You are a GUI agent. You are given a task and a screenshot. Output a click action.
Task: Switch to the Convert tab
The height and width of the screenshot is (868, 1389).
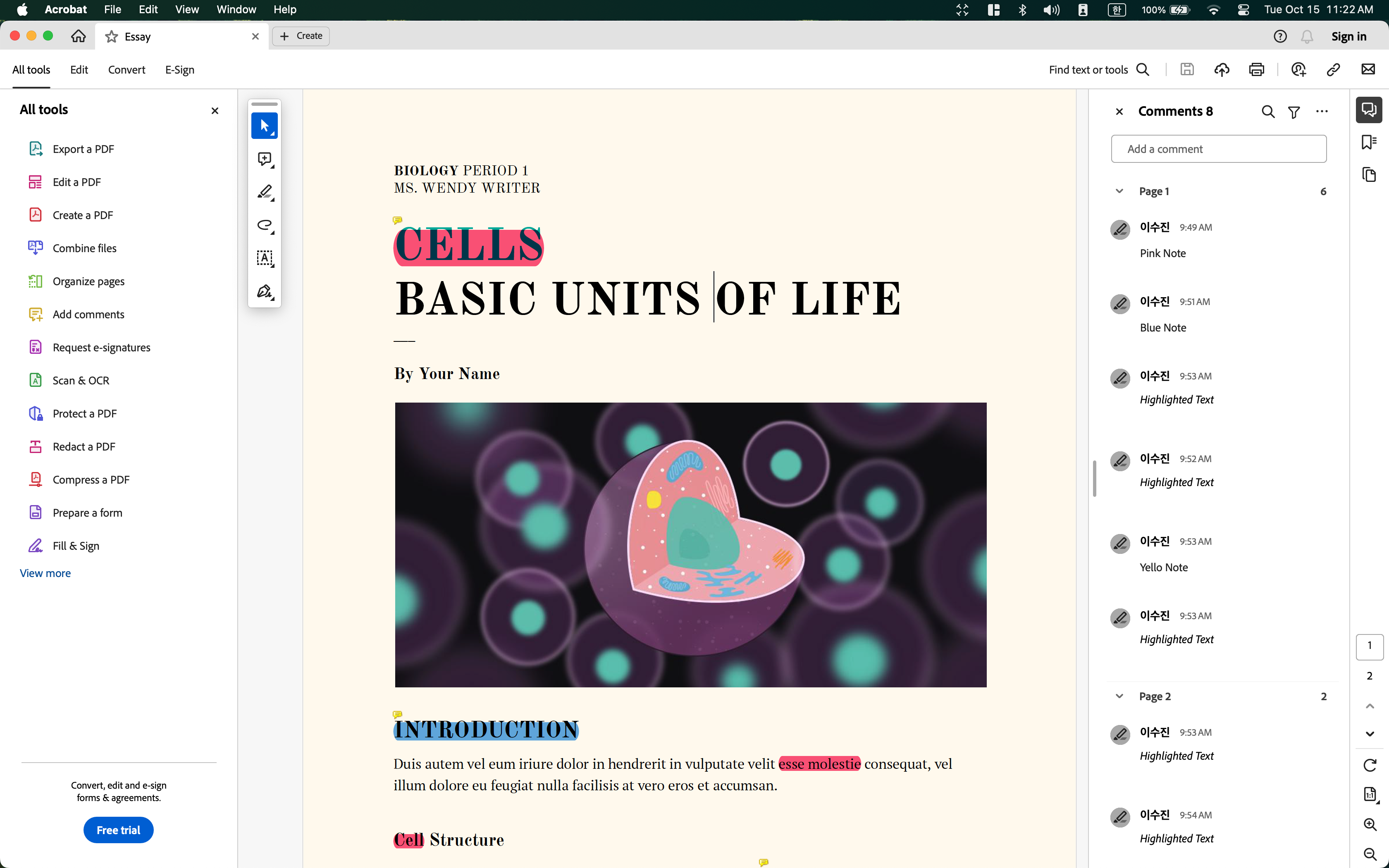[126, 70]
